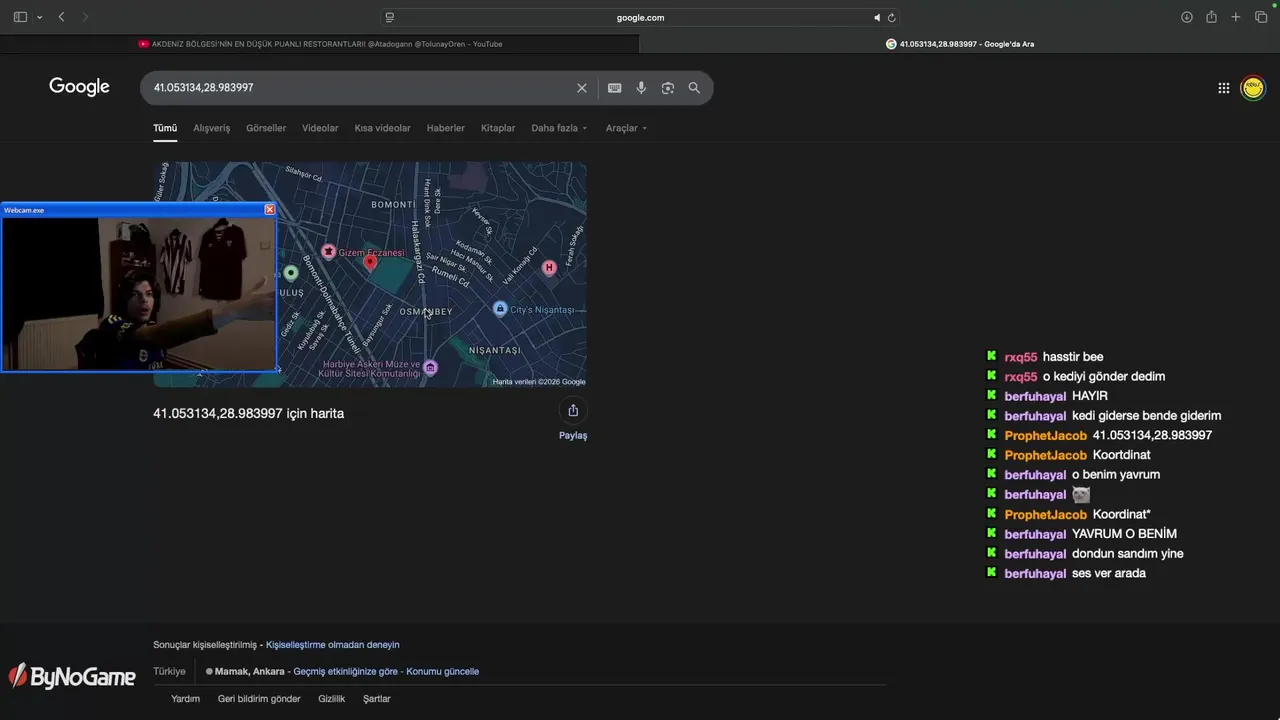The image size is (1280, 720).
Task: Click the Harbiye Askeri Müze marker
Action: [x=430, y=368]
